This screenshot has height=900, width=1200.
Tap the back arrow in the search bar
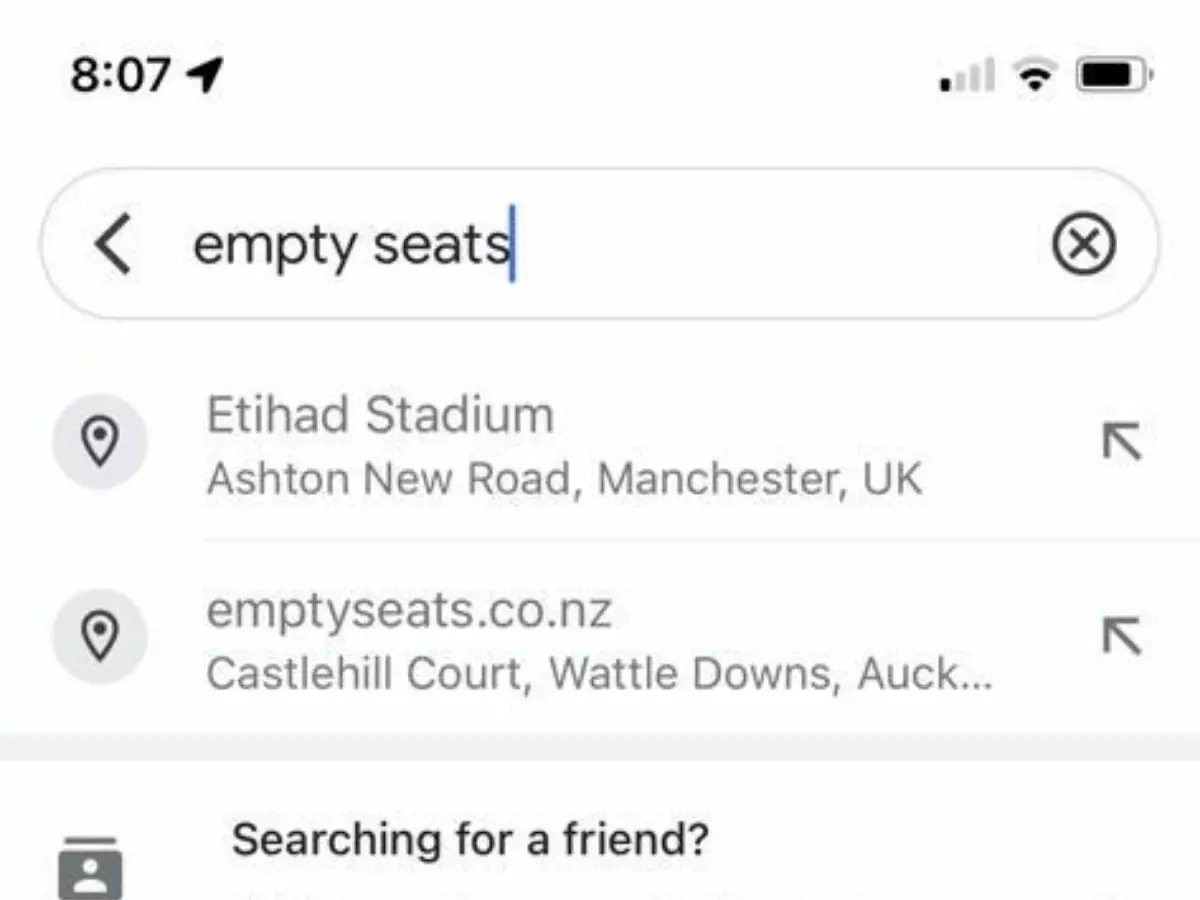point(113,243)
